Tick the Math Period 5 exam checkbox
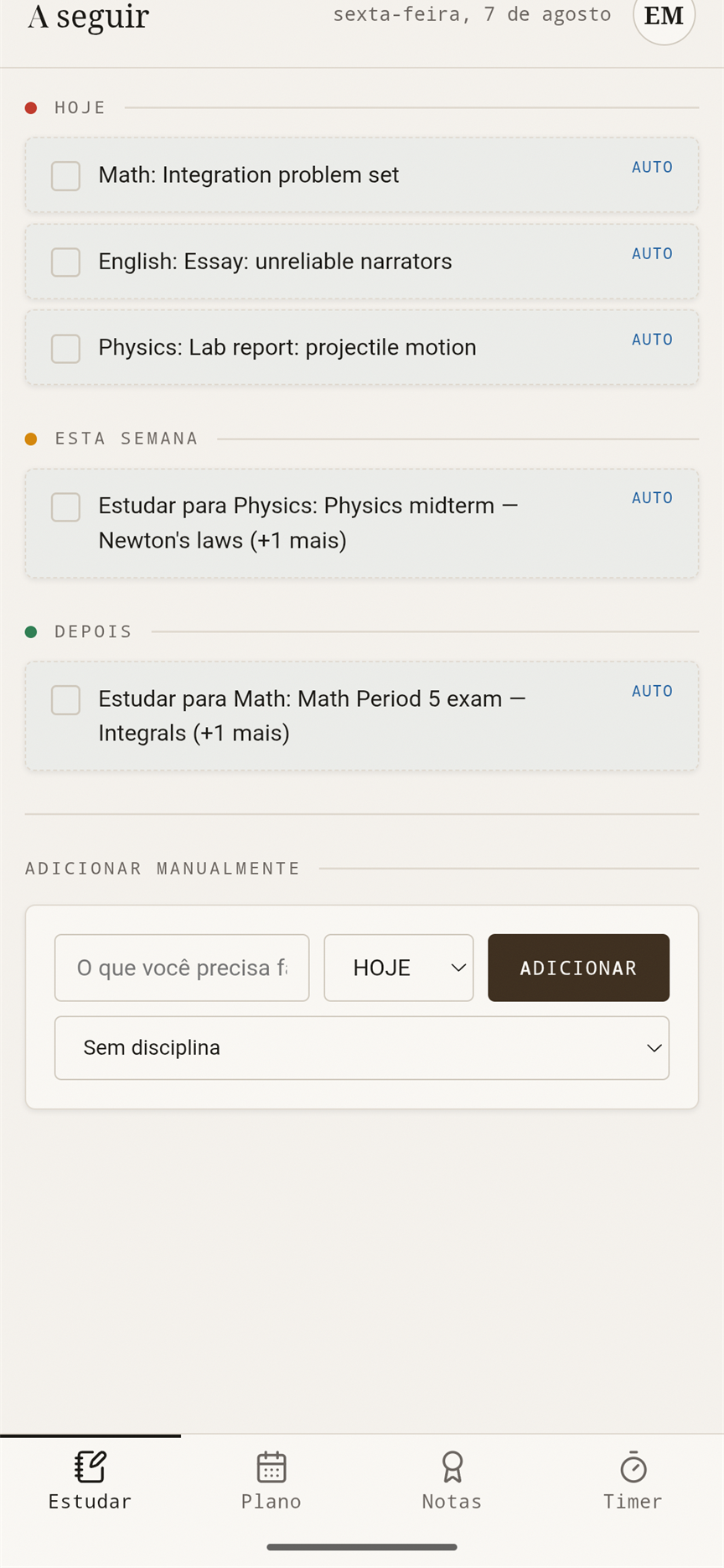The image size is (724, 1568). tap(65, 699)
